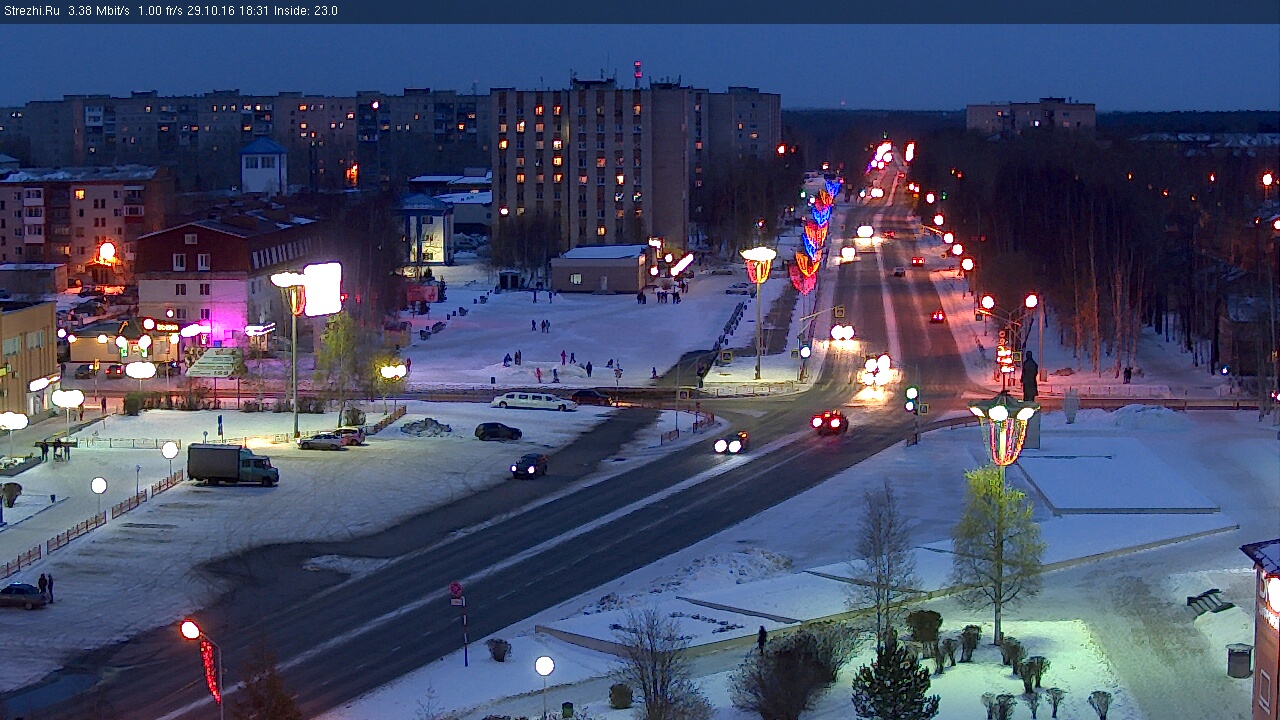Click the 18:31 time stamp
Viewport: 1280px width, 720px height.
tap(254, 11)
